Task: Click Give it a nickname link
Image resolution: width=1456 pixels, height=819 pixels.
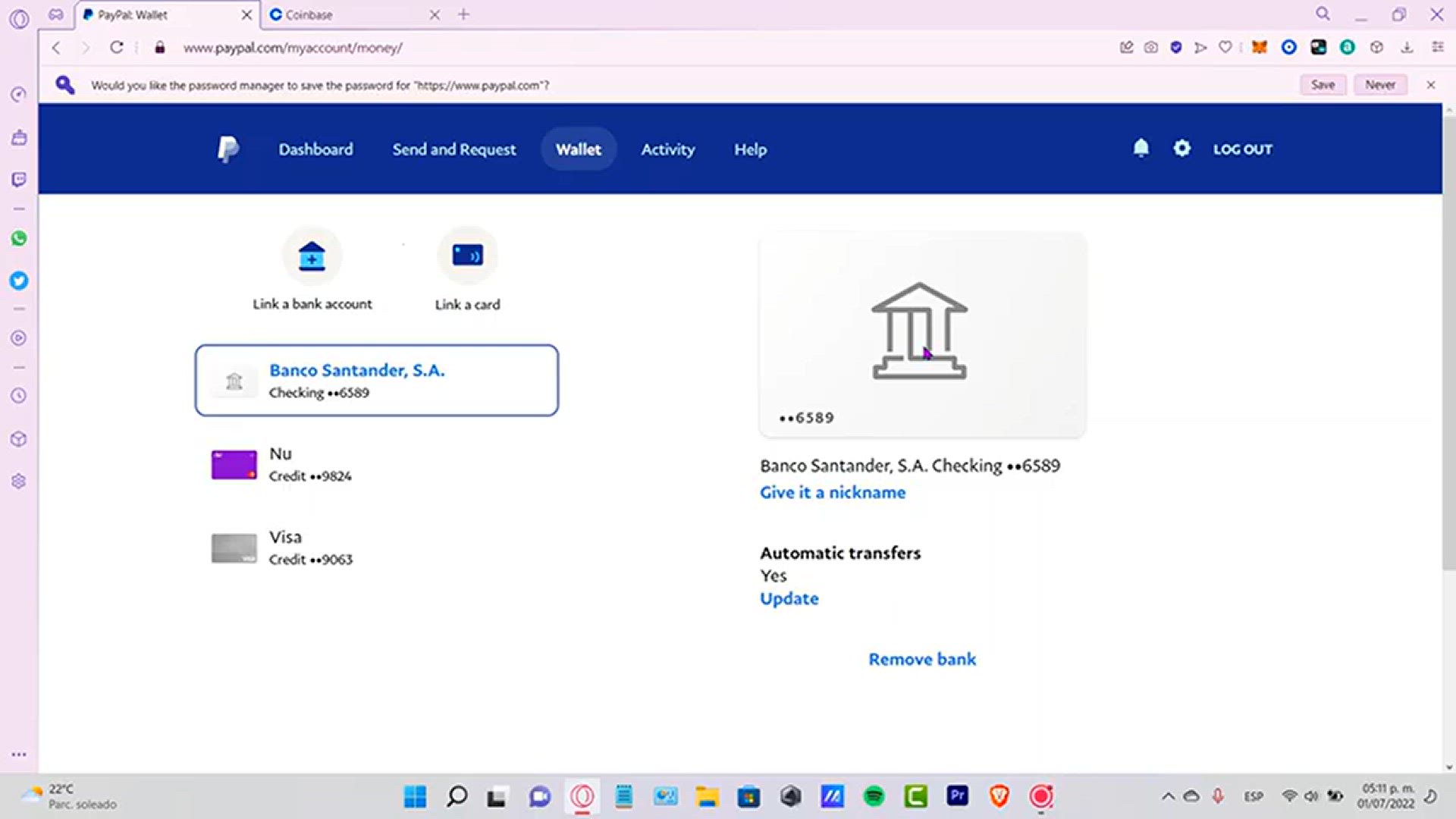Action: 832,492
